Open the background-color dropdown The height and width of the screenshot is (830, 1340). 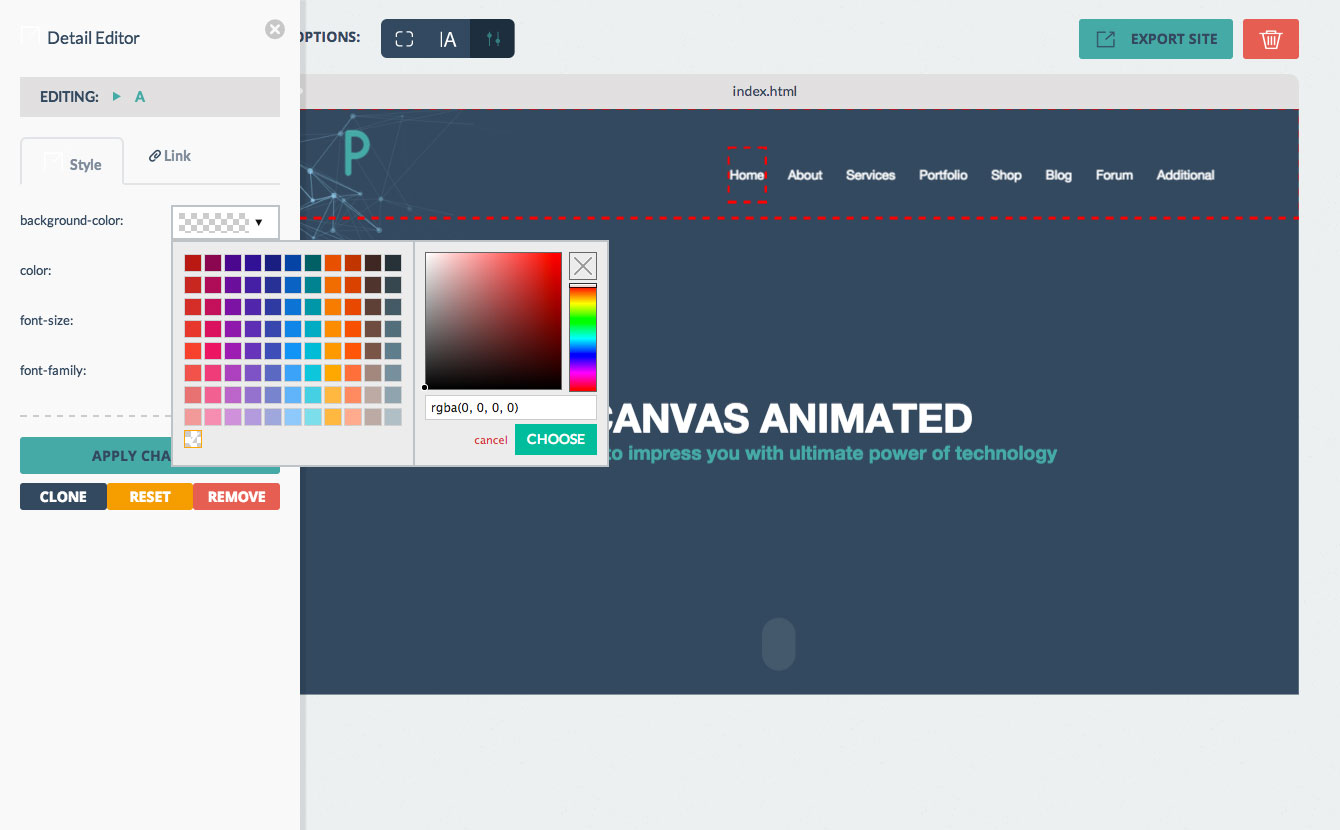point(225,222)
